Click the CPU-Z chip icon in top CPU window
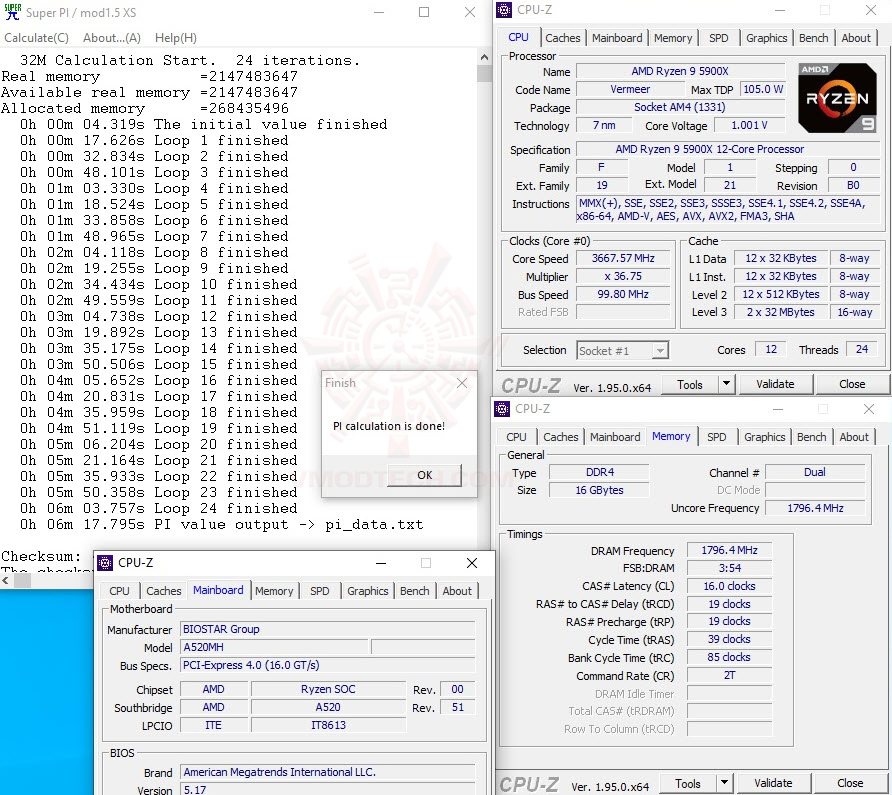This screenshot has width=892, height=795. tap(503, 10)
